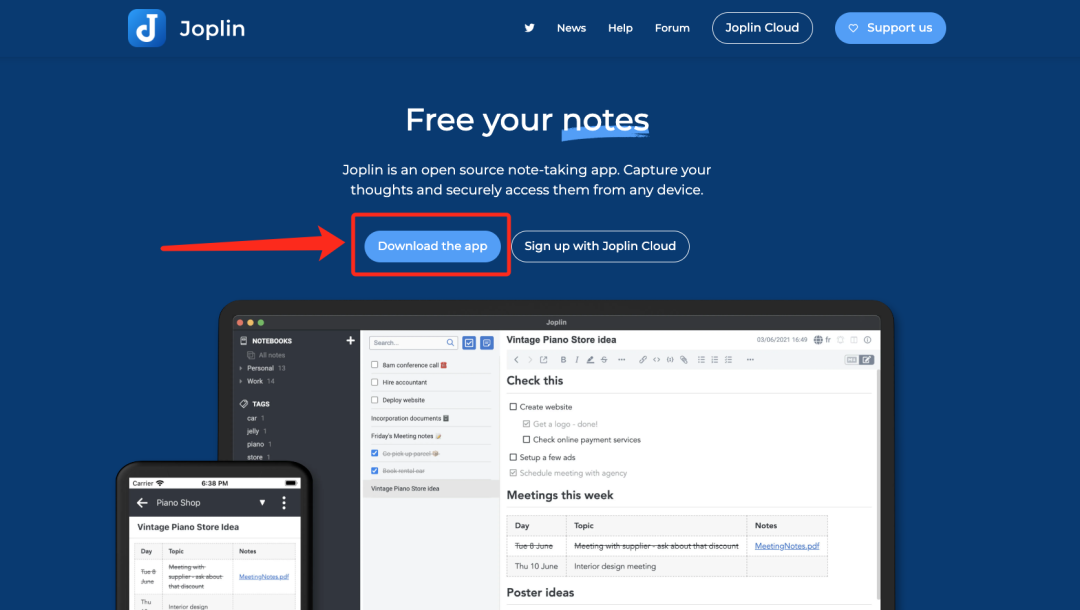This screenshot has width=1080, height=610.
Task: Insert a checkbox list
Action: (x=729, y=359)
